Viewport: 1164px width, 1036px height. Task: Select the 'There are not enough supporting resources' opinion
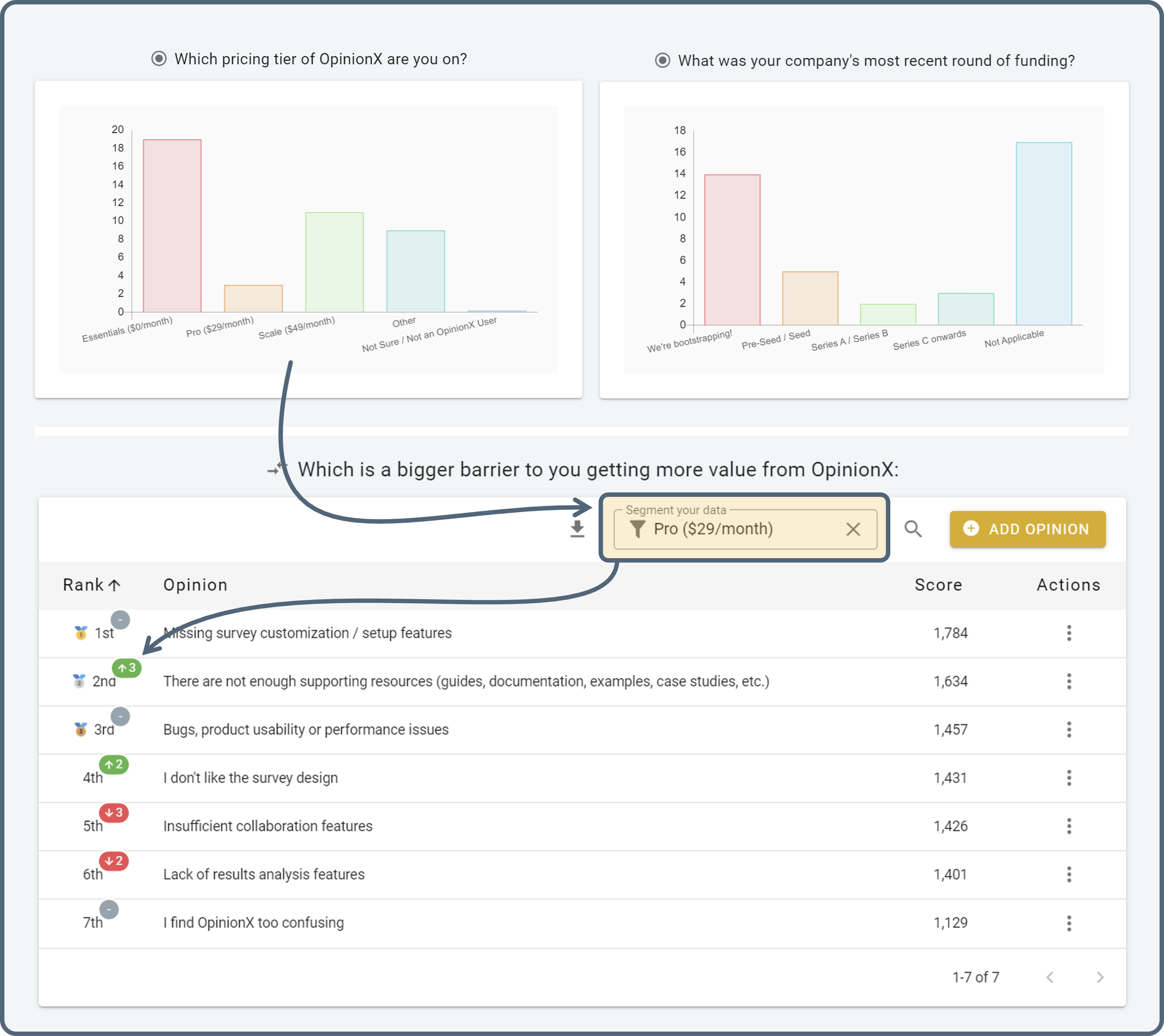(x=467, y=681)
